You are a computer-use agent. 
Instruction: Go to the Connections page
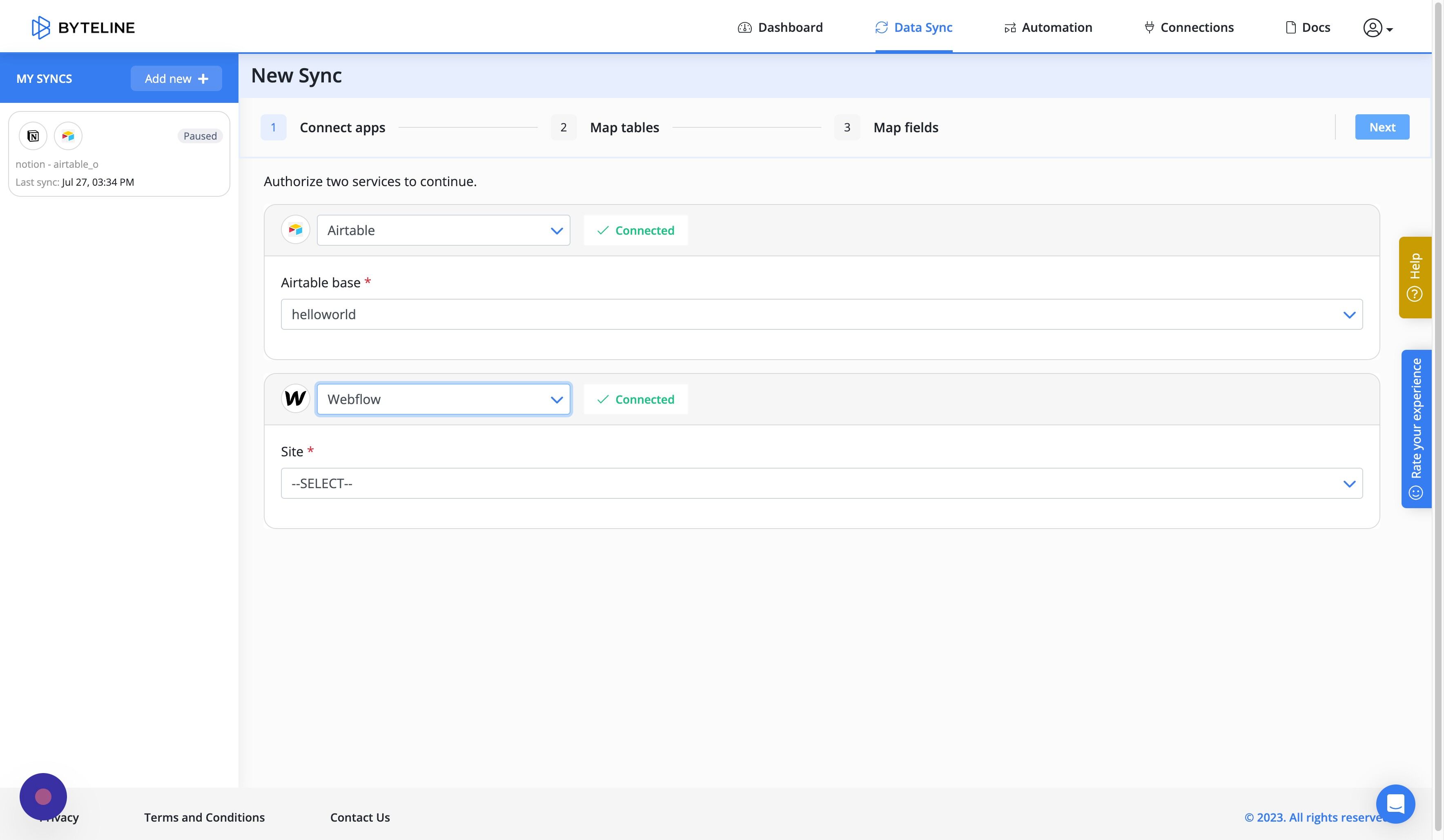pyautogui.click(x=1188, y=27)
